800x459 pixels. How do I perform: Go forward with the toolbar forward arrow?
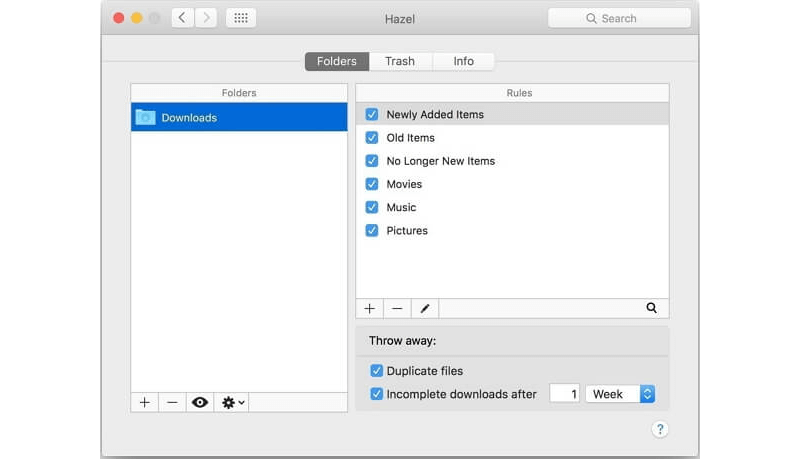[x=206, y=18]
